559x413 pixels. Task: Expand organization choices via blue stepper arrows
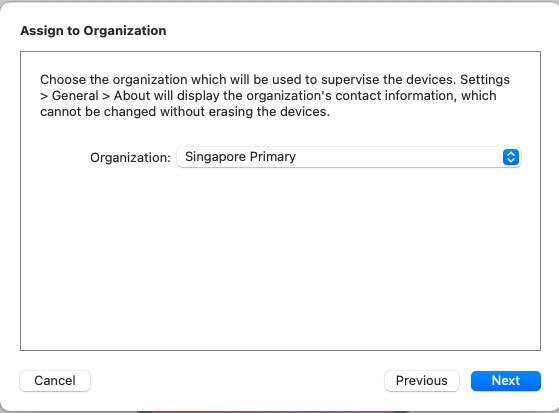point(511,157)
